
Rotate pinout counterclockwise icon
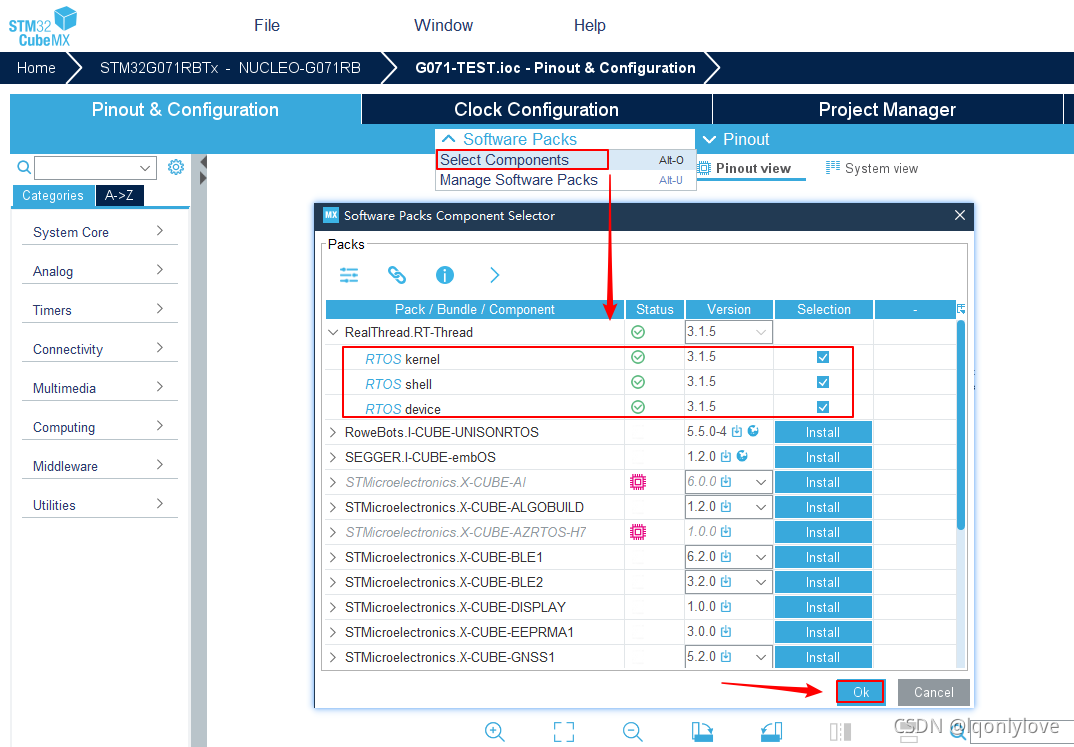pyautogui.click(x=771, y=732)
